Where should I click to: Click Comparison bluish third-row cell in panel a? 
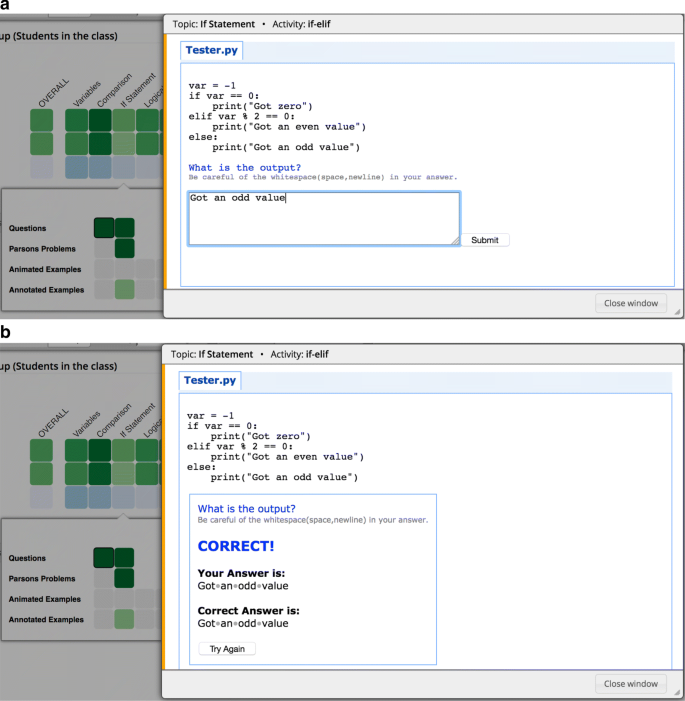click(100, 168)
